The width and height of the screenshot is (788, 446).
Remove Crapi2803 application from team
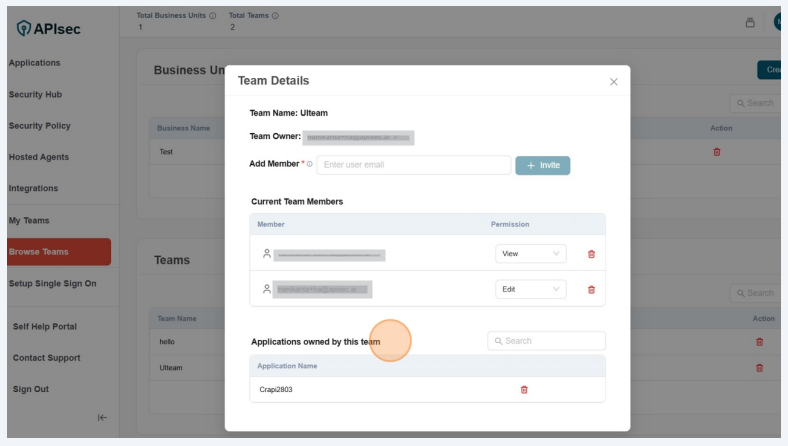[x=524, y=389]
